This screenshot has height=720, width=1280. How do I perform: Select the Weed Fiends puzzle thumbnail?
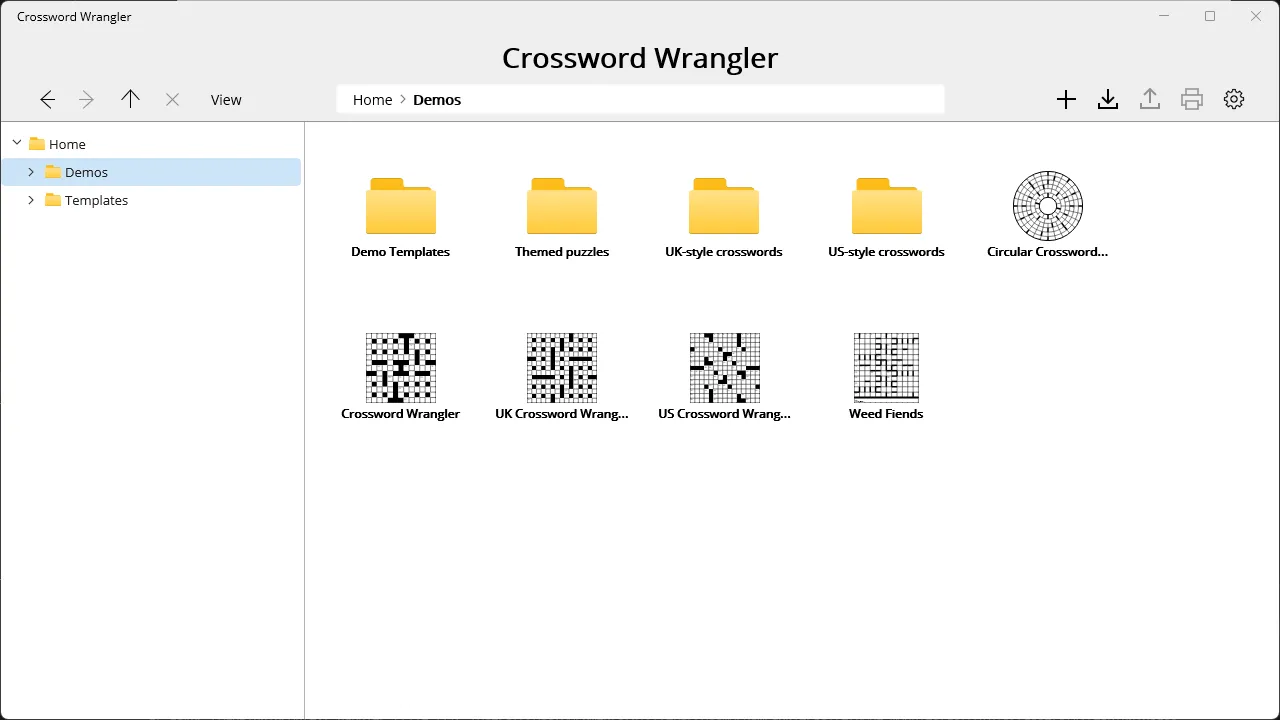point(886,368)
